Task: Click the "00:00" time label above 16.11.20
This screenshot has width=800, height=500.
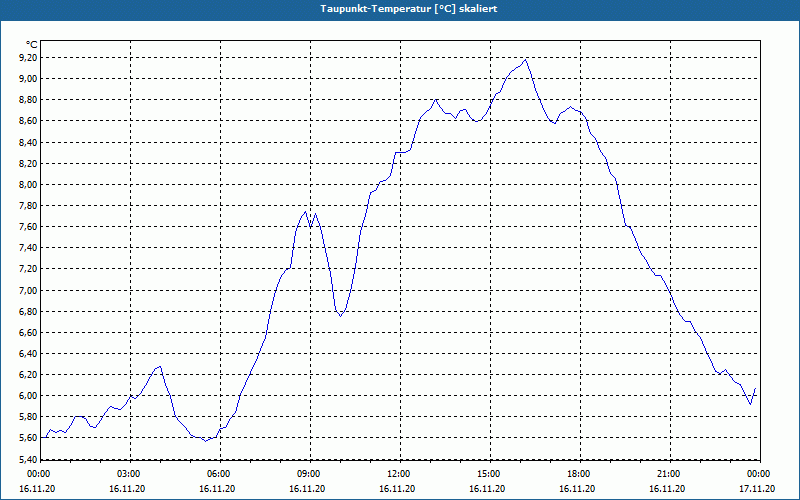Action: pyautogui.click(x=37, y=474)
